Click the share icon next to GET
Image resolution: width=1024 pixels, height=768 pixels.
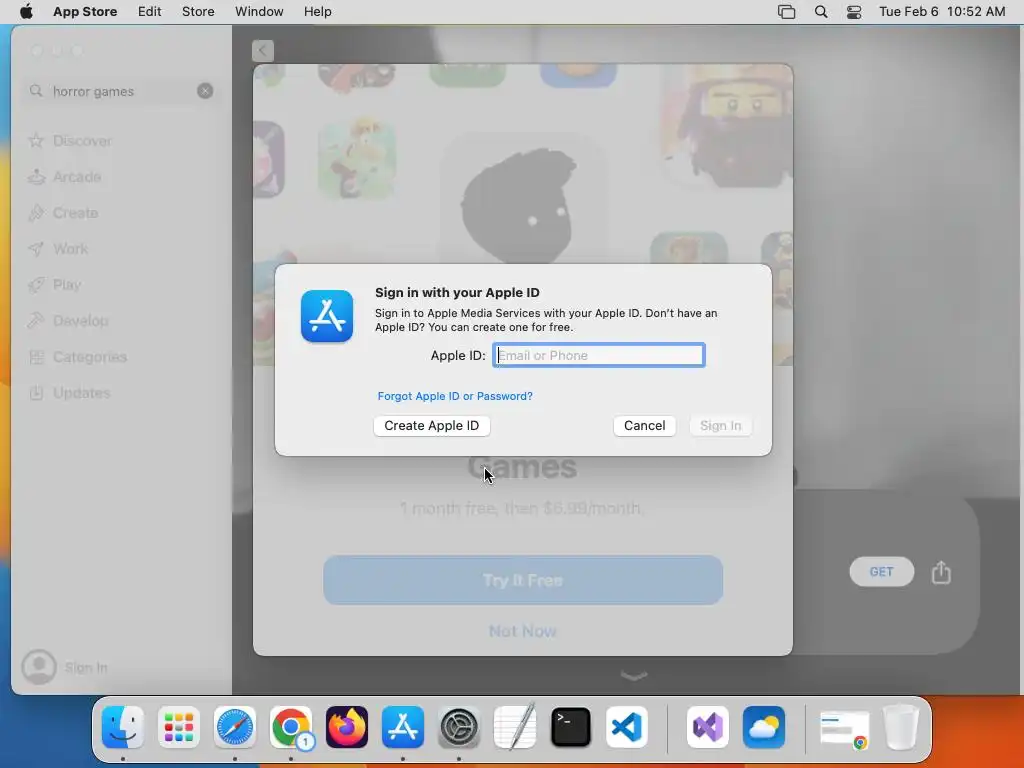pos(940,572)
